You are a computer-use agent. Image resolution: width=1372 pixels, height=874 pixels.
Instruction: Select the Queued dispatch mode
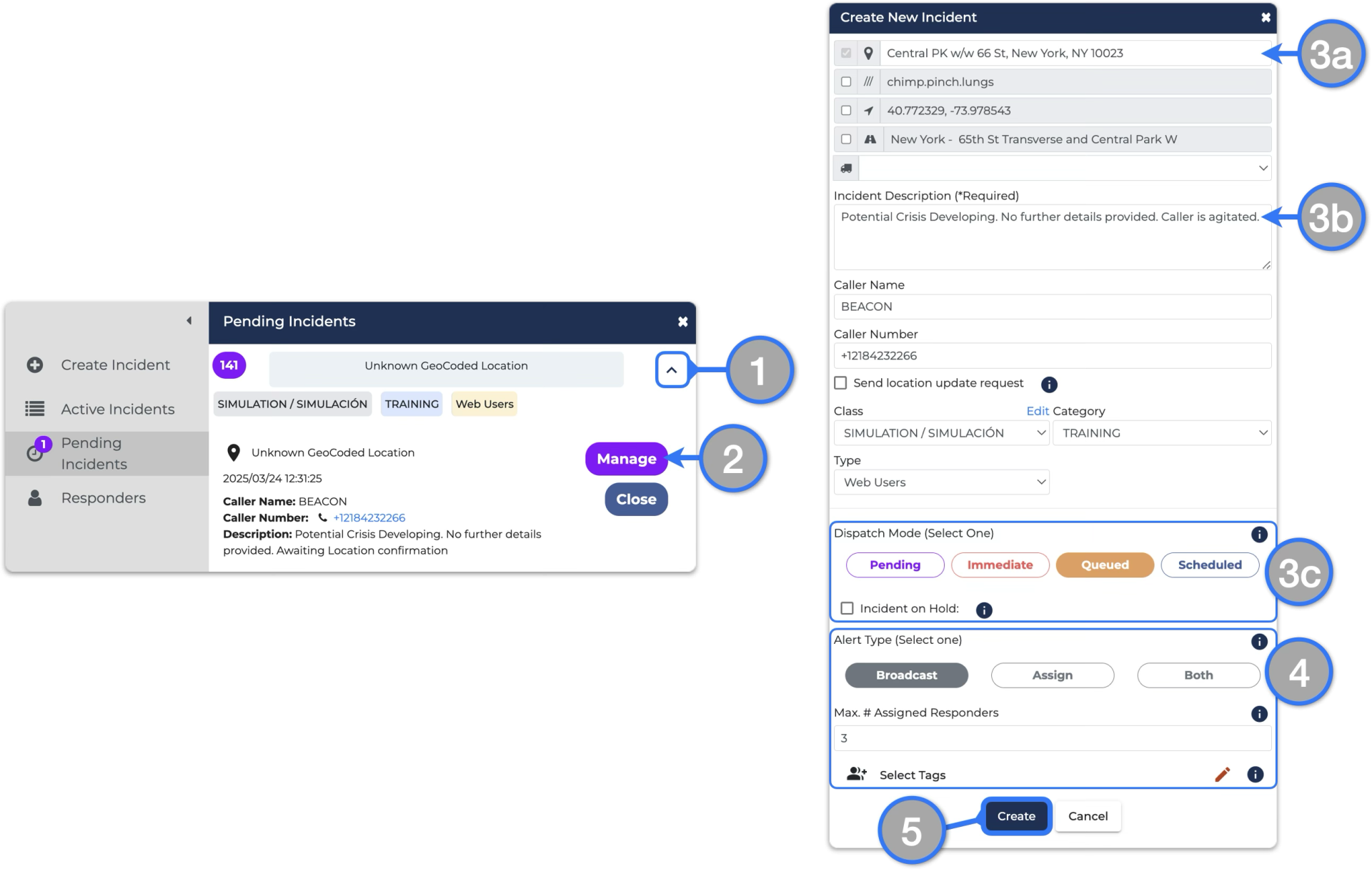click(1104, 565)
